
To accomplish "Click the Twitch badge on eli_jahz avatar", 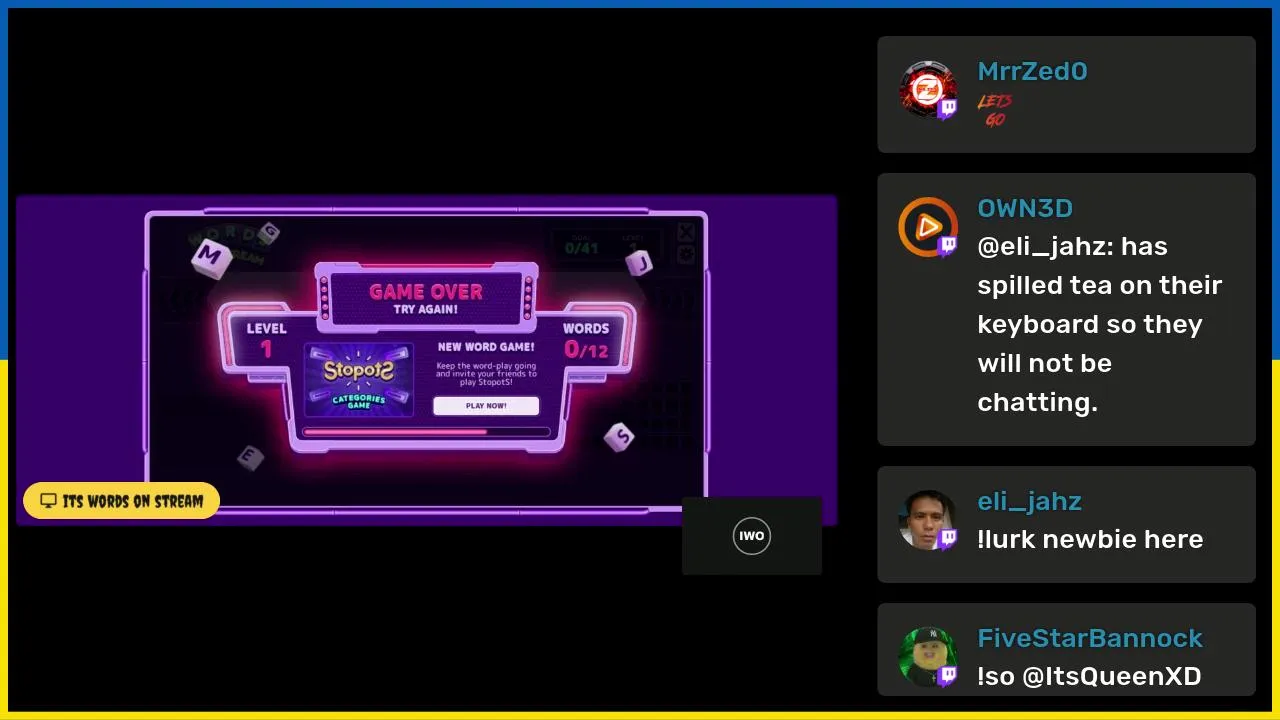I will click(x=947, y=538).
